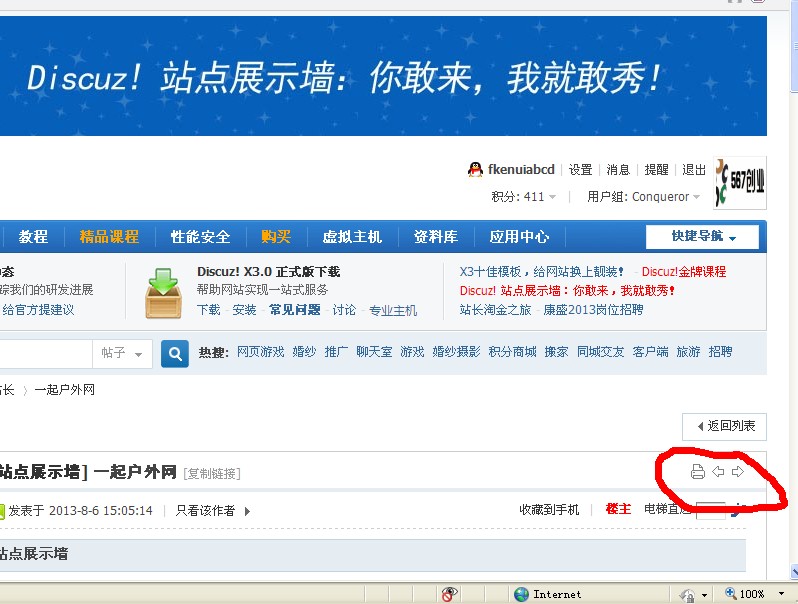Click the blue search magnifier button
The height and width of the screenshot is (604, 798).
[x=175, y=354]
